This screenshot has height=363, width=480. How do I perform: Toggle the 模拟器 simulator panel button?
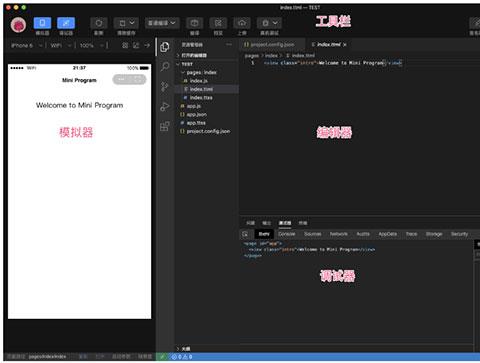pyautogui.click(x=42, y=23)
